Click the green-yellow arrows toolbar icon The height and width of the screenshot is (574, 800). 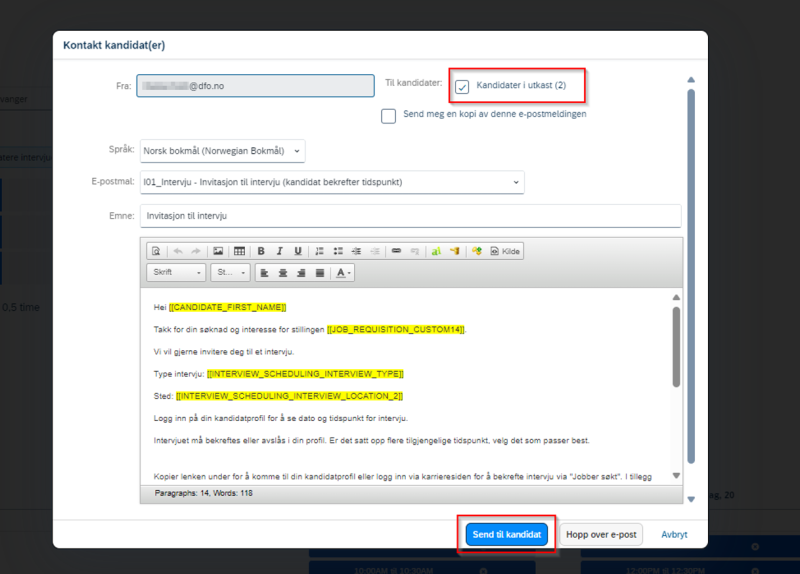477,251
